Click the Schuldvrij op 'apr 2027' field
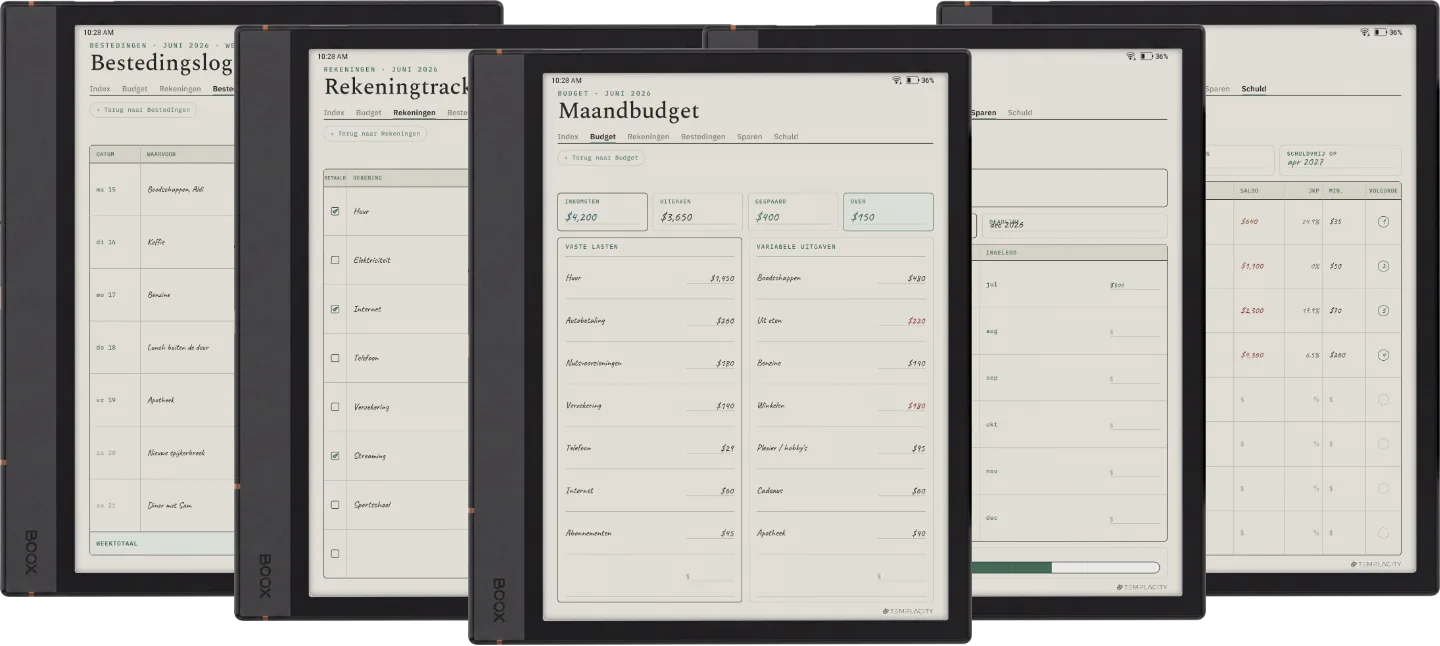Screen dimensions: 1440x646 point(1340,160)
